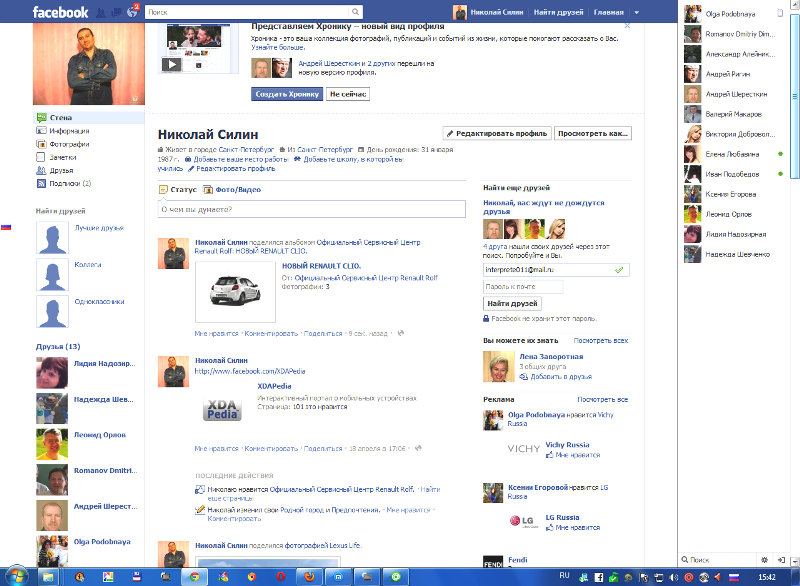Viewport: 800px width, 586px height.
Task: Click the Windows Start button
Action: tap(16, 577)
